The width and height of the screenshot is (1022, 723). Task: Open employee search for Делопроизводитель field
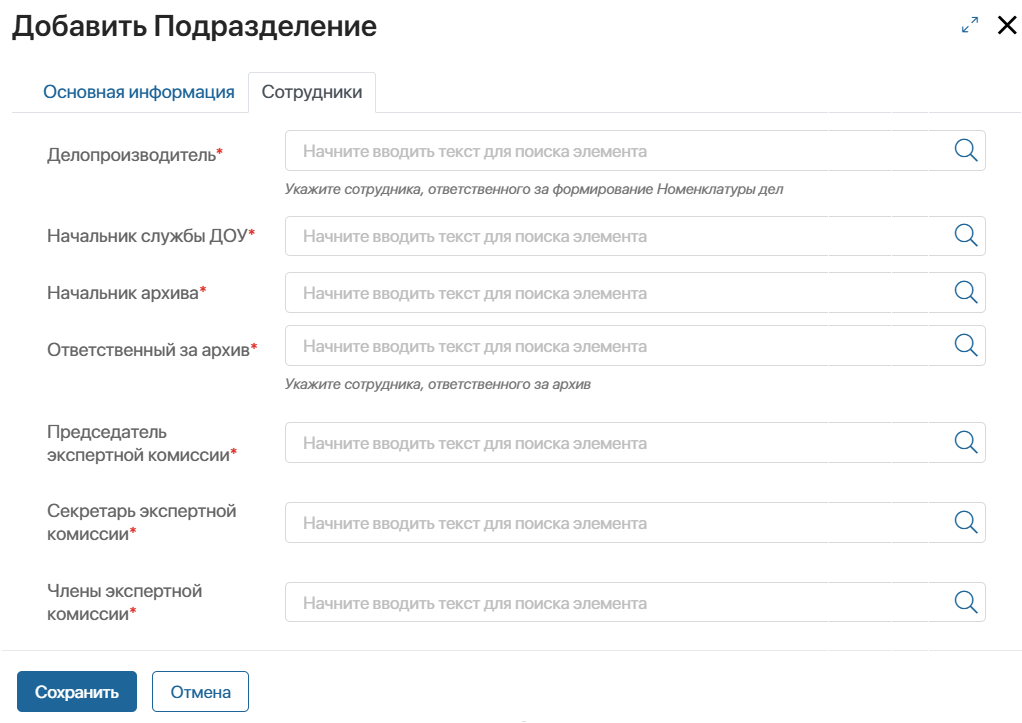click(965, 150)
